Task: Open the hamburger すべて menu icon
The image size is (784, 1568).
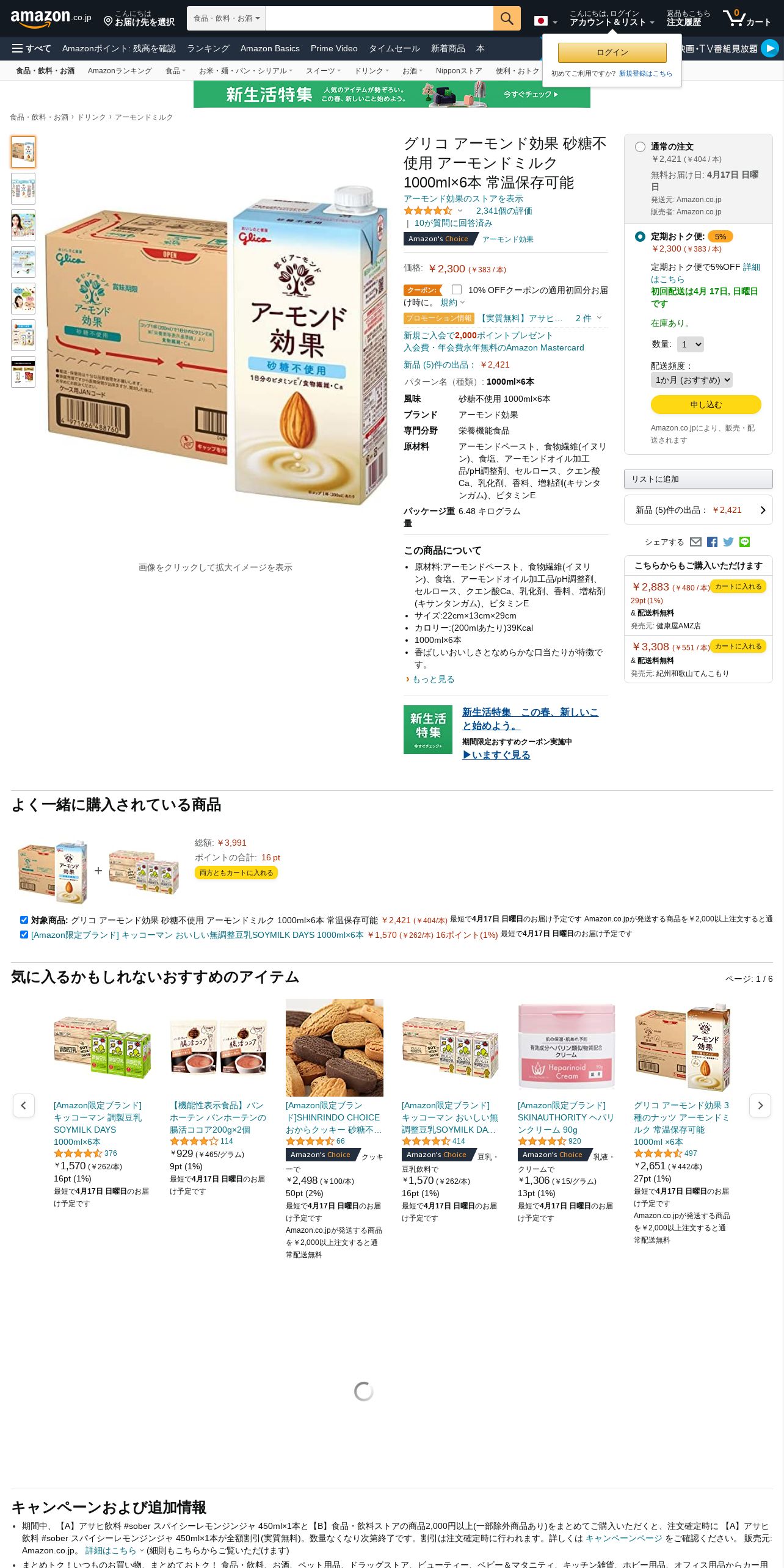Action: click(17, 48)
